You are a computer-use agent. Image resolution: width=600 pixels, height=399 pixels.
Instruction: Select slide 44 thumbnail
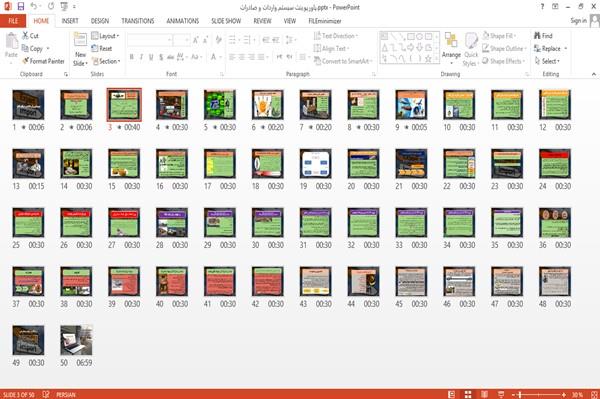363,282
